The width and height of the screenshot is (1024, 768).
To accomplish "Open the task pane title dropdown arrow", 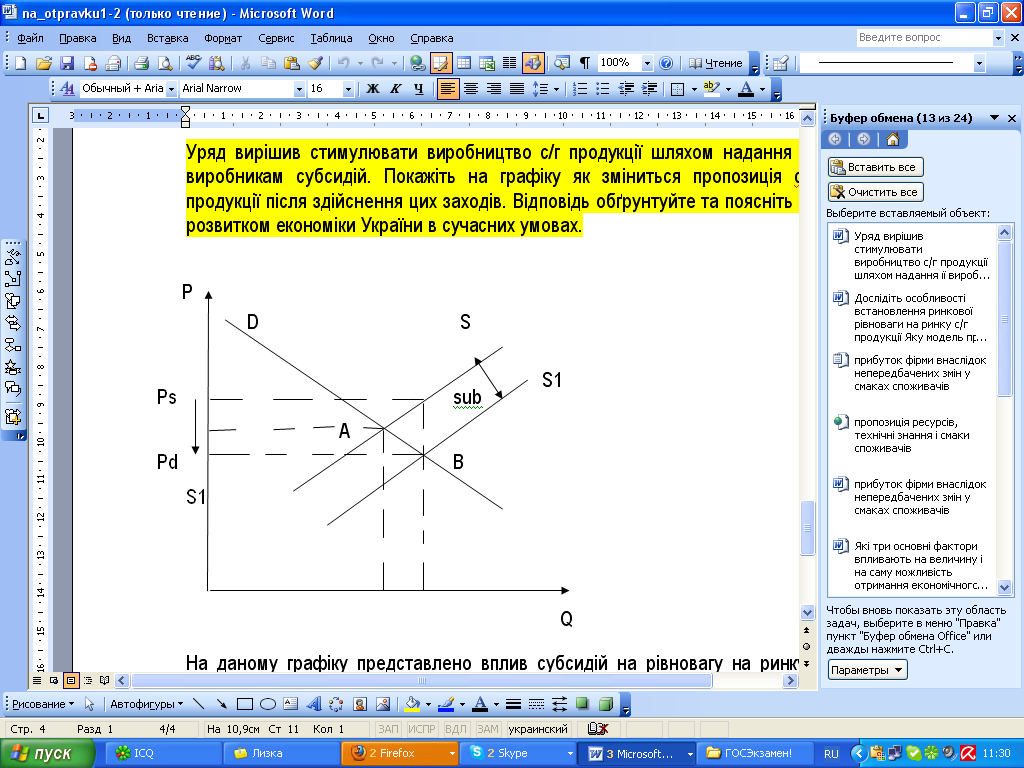I will (994, 118).
